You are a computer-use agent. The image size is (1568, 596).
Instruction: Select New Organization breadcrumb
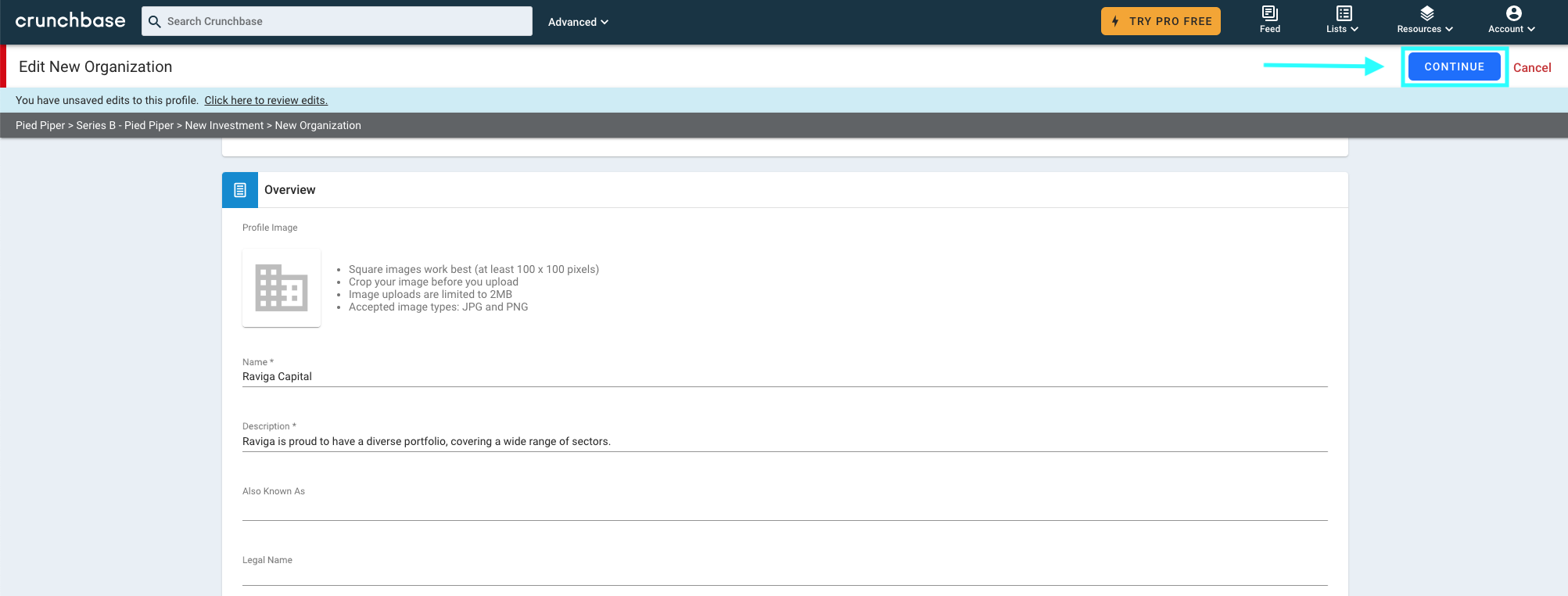[318, 125]
